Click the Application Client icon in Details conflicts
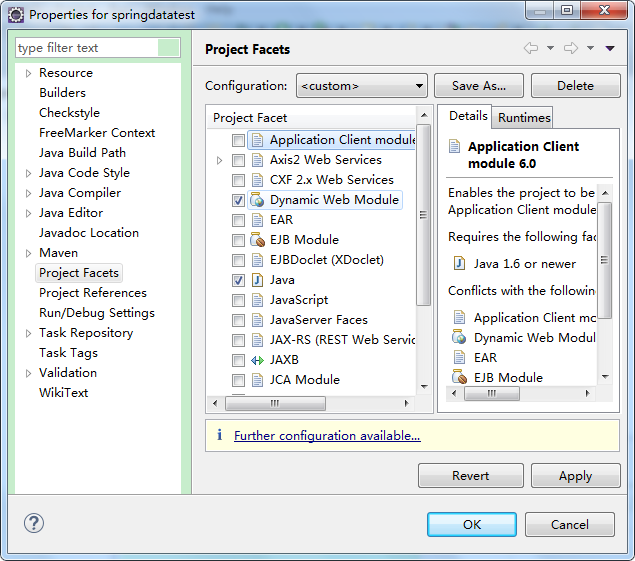 click(459, 317)
